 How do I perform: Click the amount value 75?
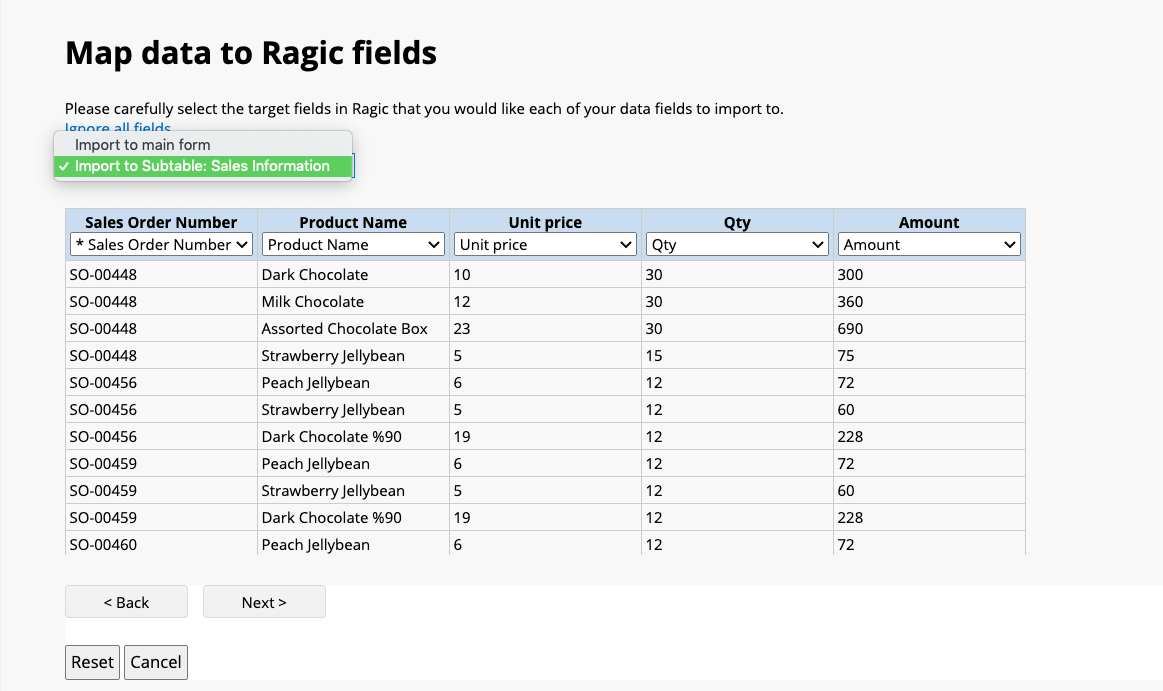coord(846,356)
